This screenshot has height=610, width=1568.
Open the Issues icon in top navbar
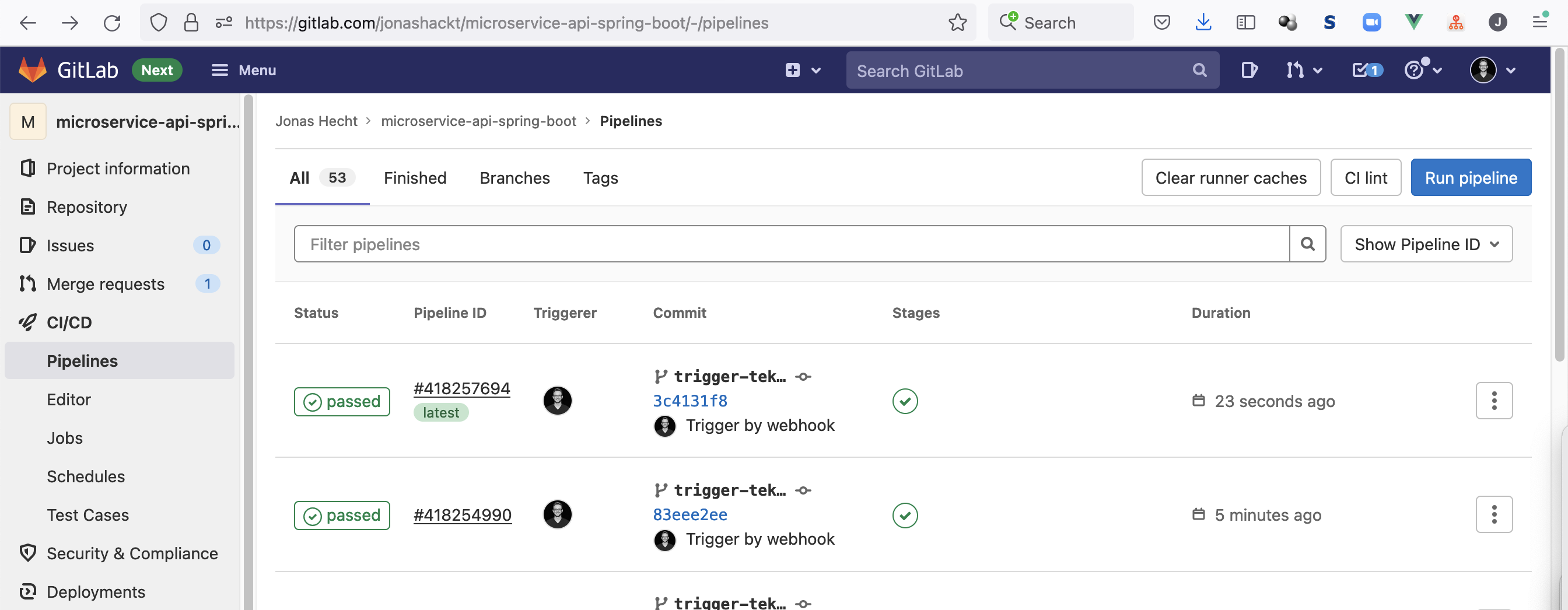coord(1248,71)
